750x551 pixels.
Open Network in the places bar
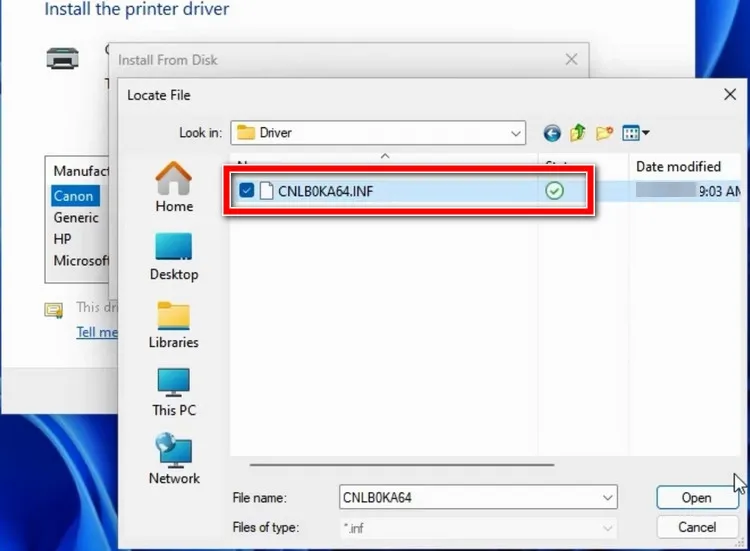[x=174, y=459]
